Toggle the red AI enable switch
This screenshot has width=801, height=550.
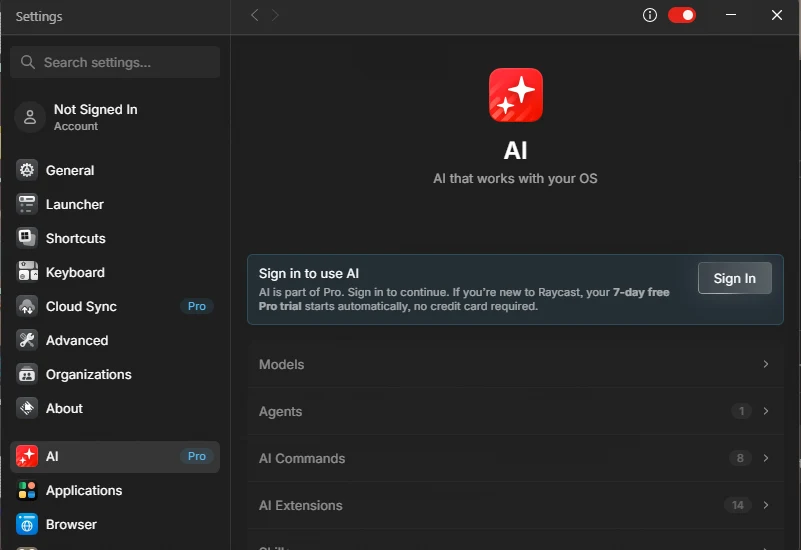point(681,15)
